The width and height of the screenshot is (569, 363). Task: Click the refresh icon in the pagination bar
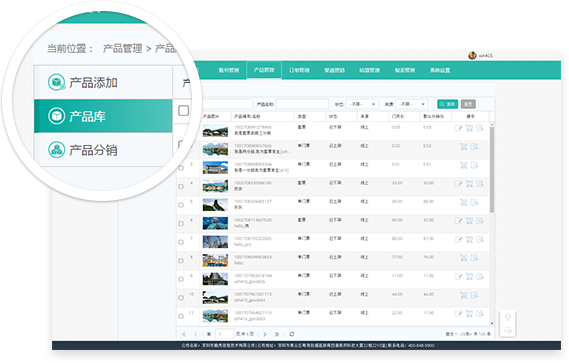point(292,334)
